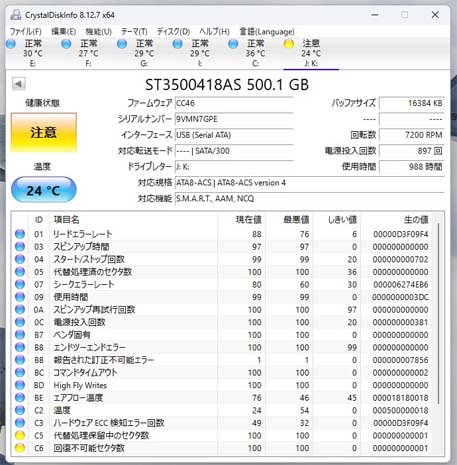Click the interface field USB (Serial ATA)
The height and width of the screenshot is (465, 457).
coord(234,135)
